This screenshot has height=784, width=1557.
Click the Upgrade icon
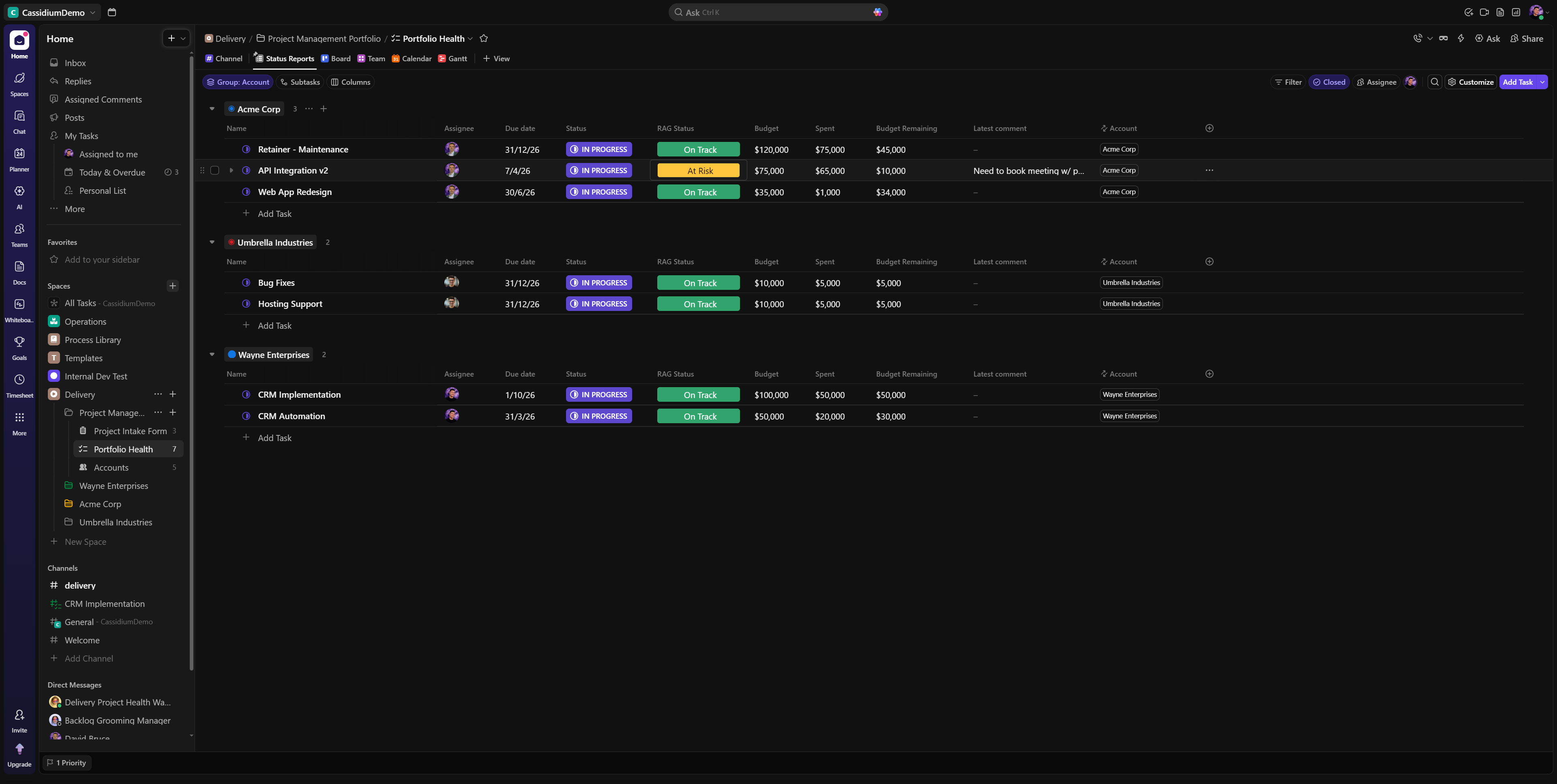(19, 755)
